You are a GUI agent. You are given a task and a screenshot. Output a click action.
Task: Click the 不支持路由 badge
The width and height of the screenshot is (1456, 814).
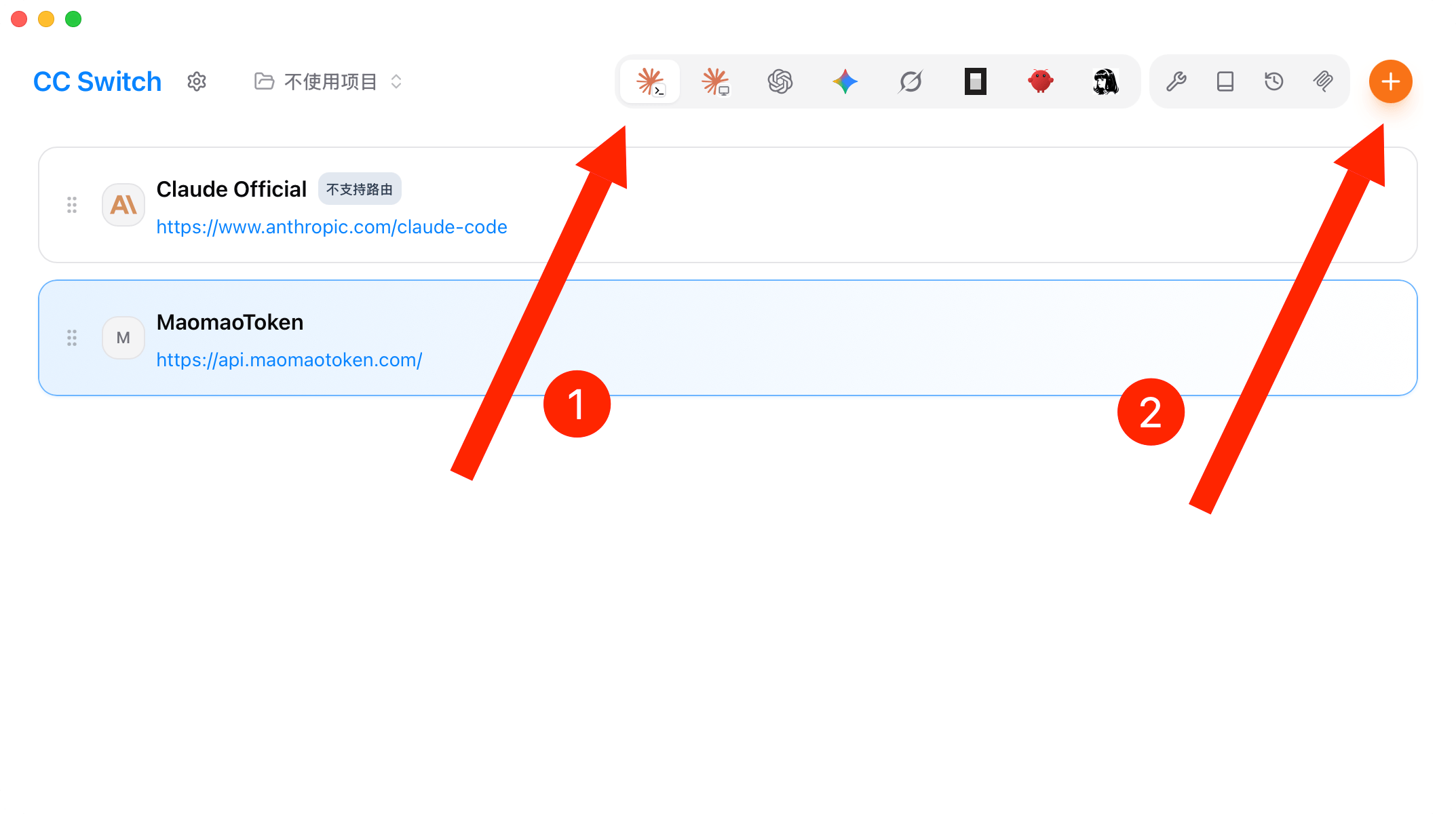tap(360, 189)
